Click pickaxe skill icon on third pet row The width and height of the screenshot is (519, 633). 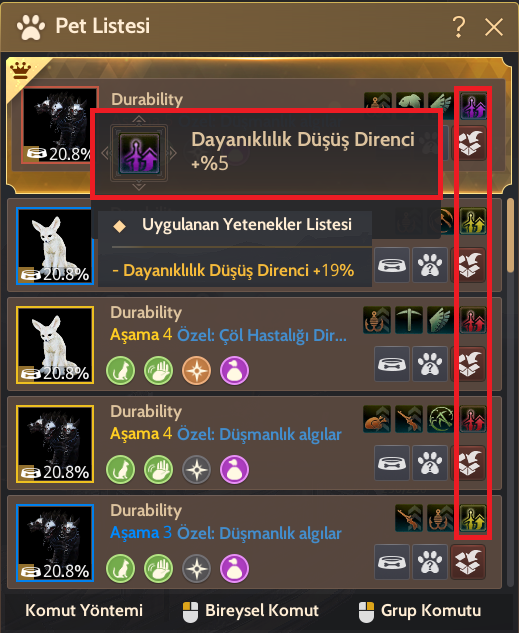tap(409, 320)
